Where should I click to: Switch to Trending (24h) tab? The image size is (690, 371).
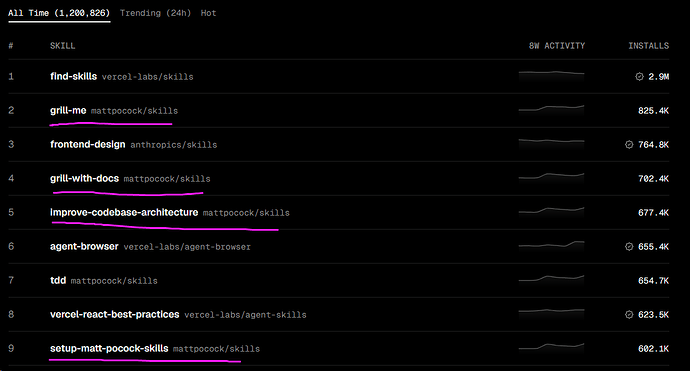click(x=155, y=13)
